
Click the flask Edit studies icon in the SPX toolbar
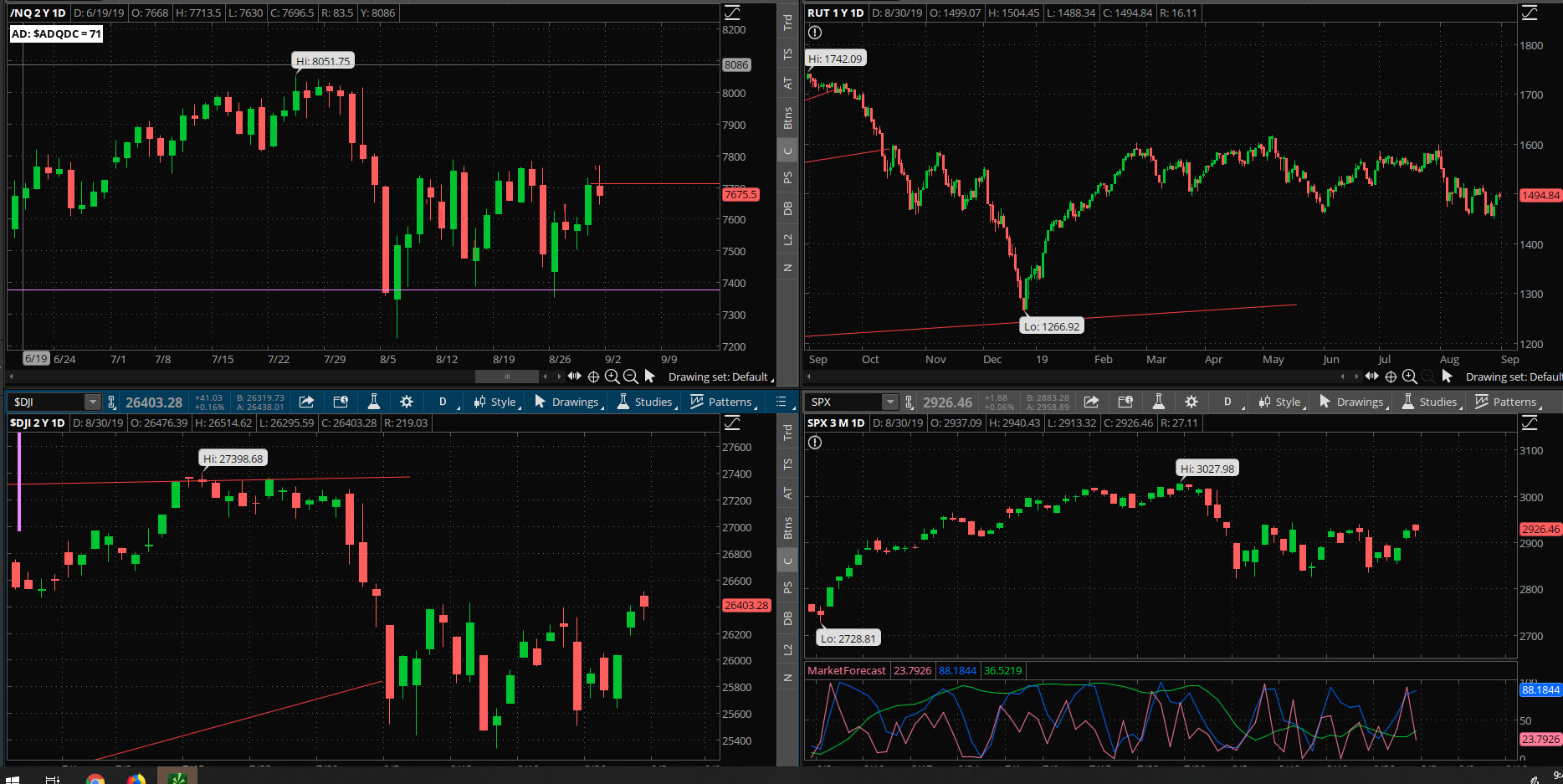(1159, 402)
